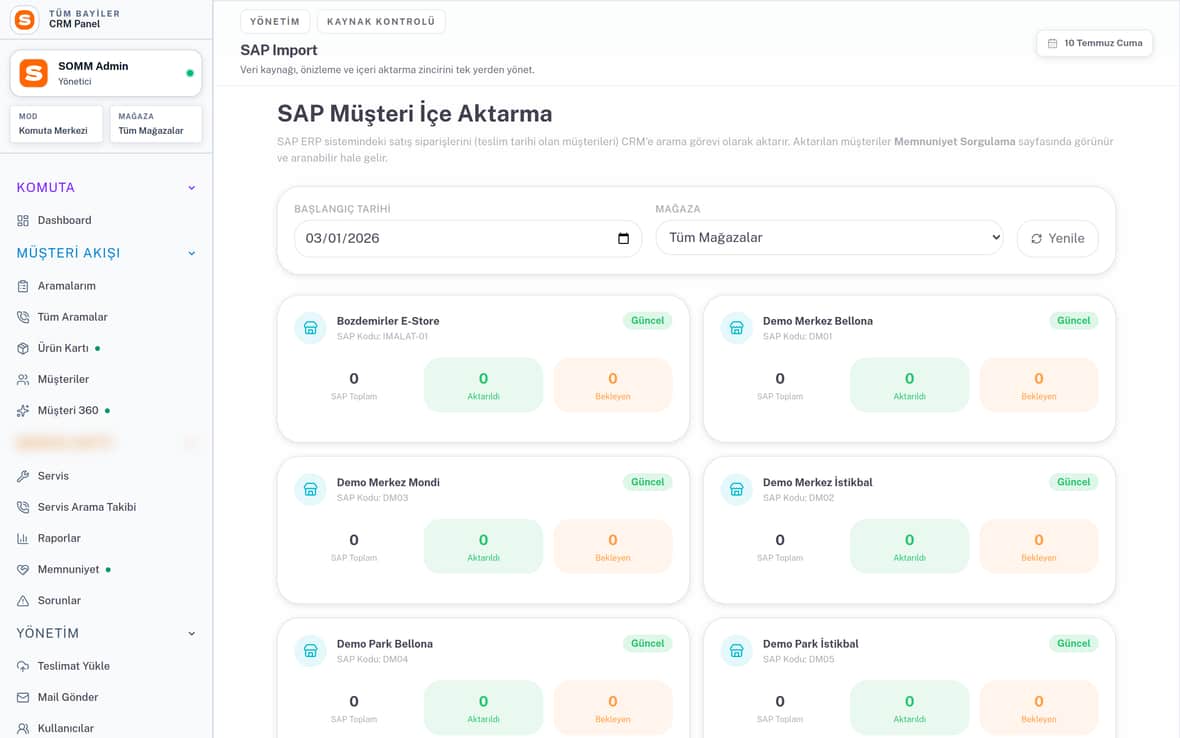Click the 10 Temmuz Cuma date button

point(1094,44)
